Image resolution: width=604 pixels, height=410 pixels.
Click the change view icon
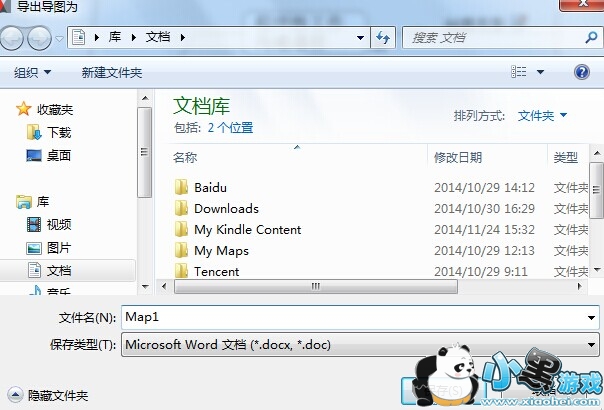point(518,72)
